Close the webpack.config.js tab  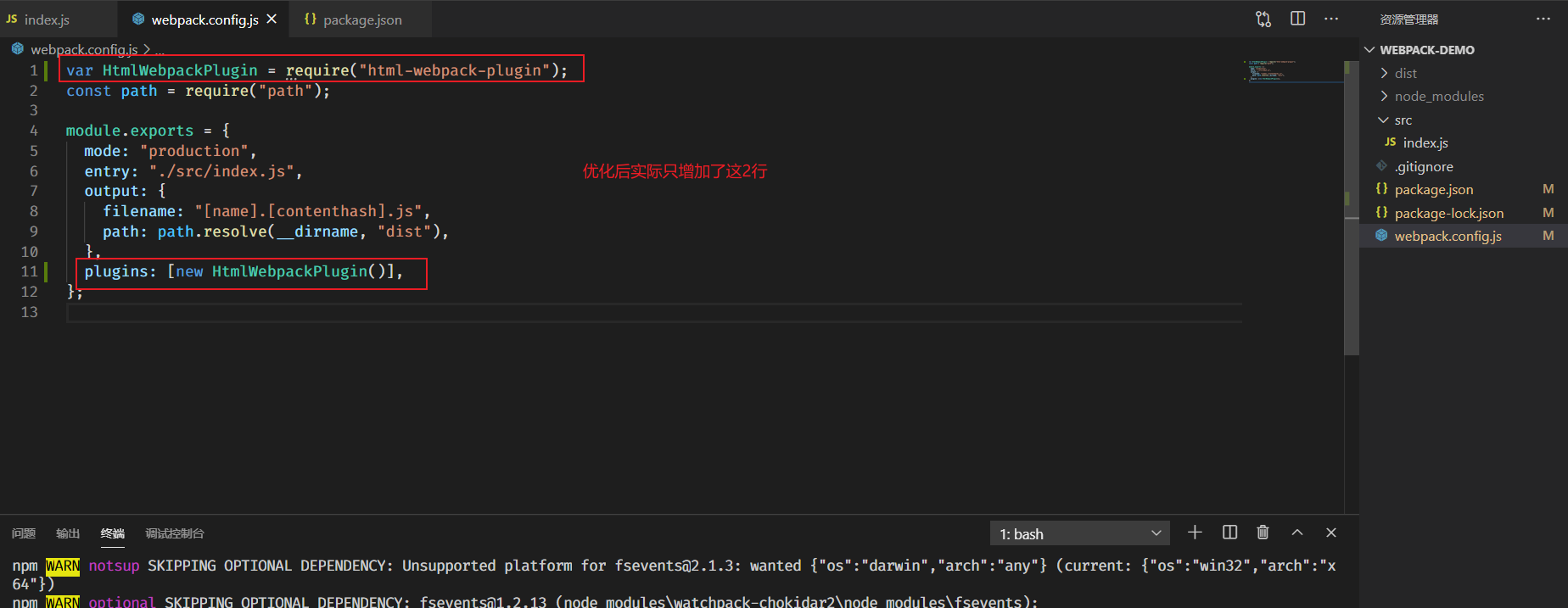(272, 19)
